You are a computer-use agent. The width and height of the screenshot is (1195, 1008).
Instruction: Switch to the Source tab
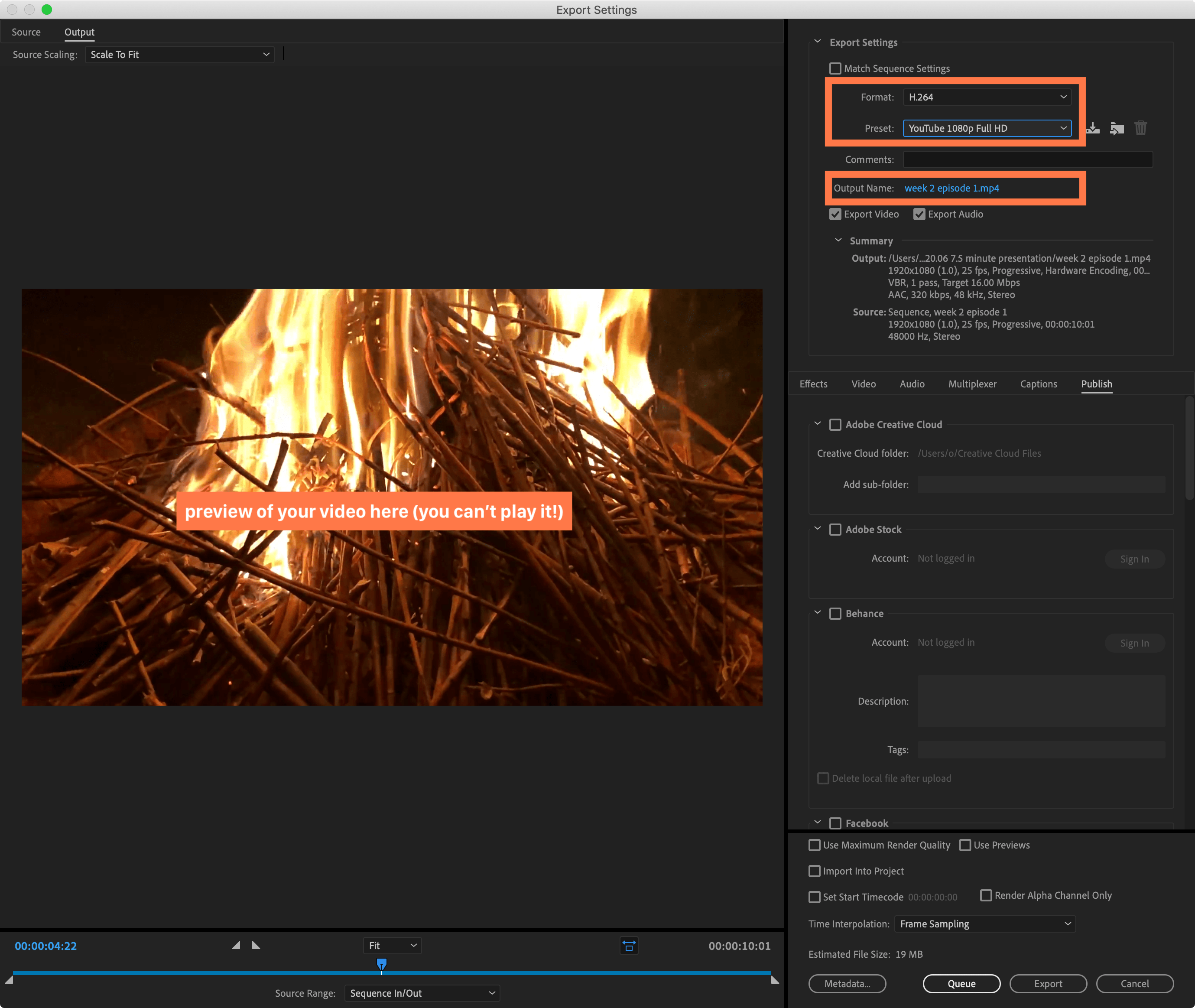(26, 32)
